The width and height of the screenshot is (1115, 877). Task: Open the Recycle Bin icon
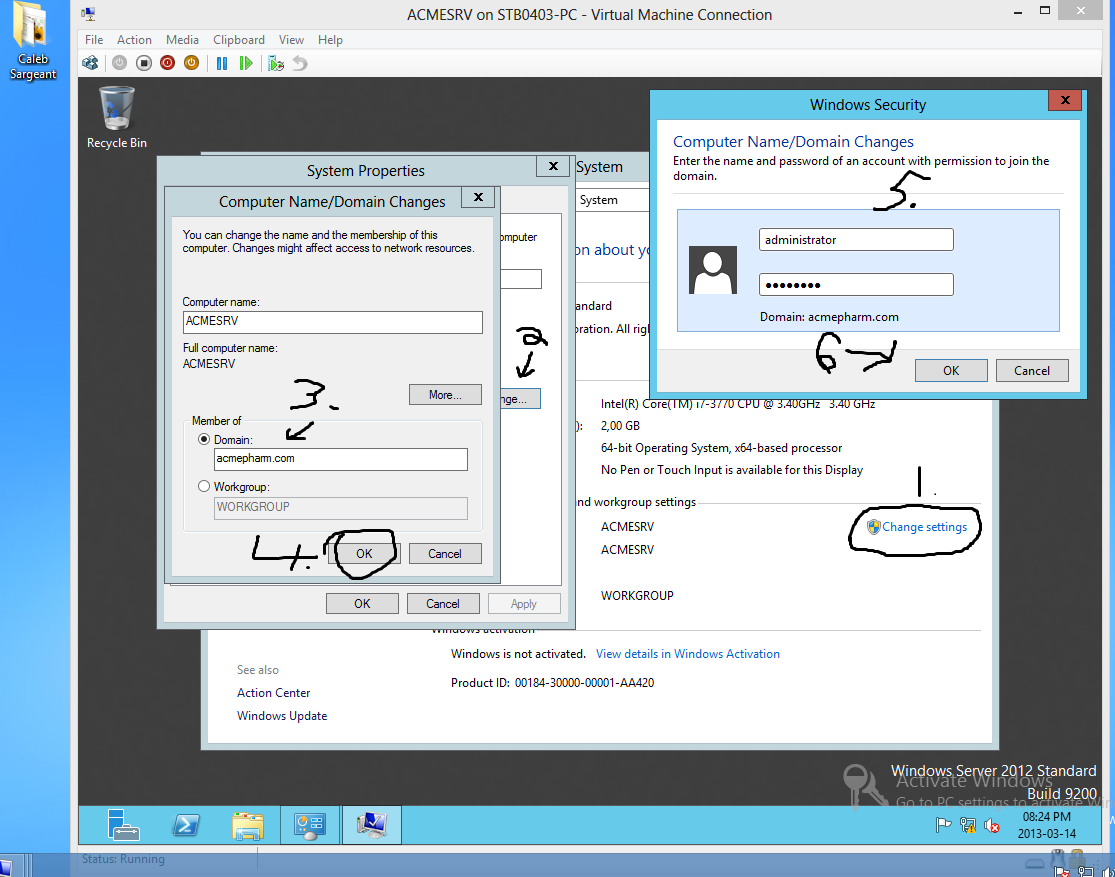(117, 117)
